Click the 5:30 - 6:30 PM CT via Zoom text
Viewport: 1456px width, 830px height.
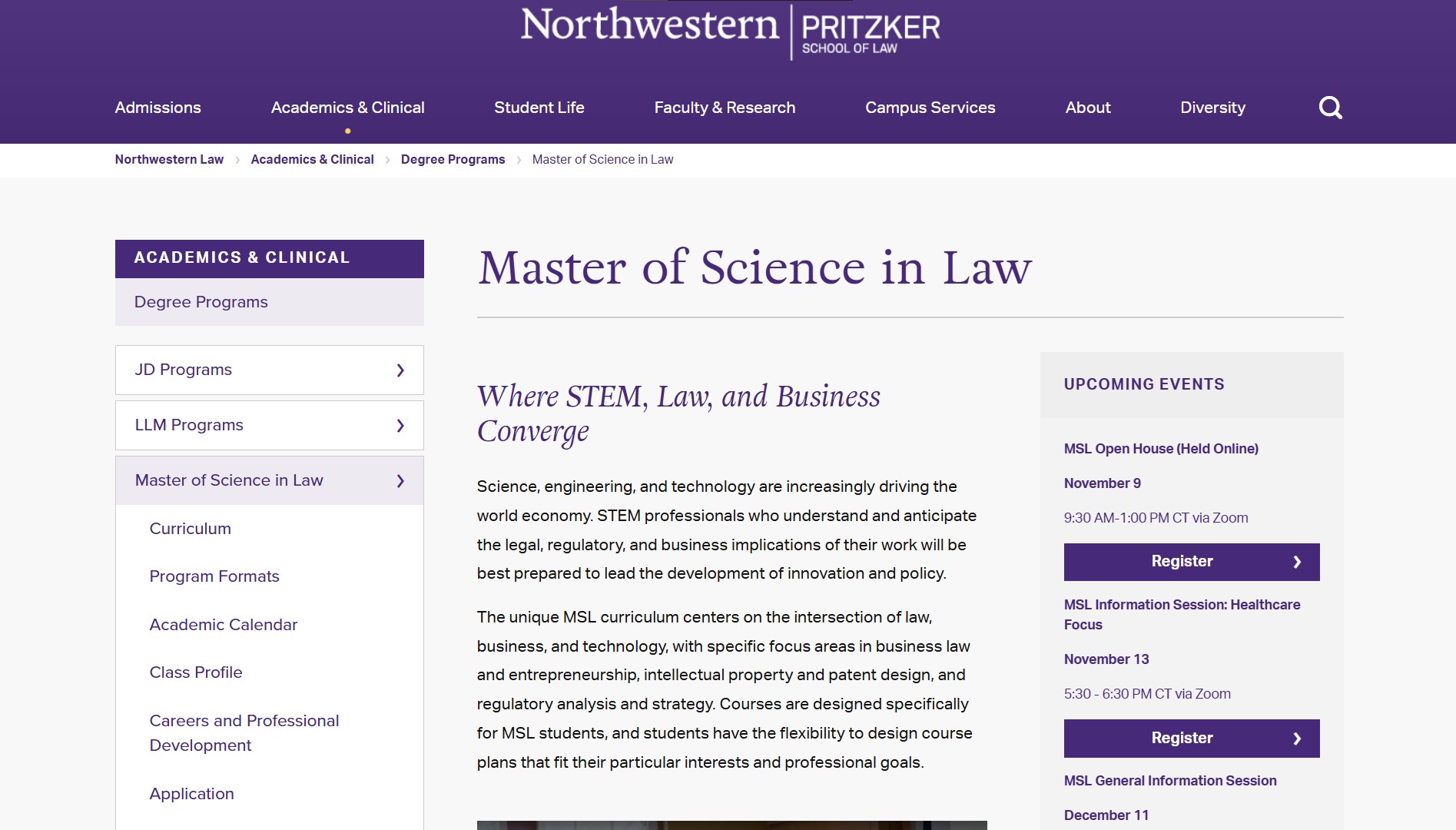click(x=1147, y=694)
